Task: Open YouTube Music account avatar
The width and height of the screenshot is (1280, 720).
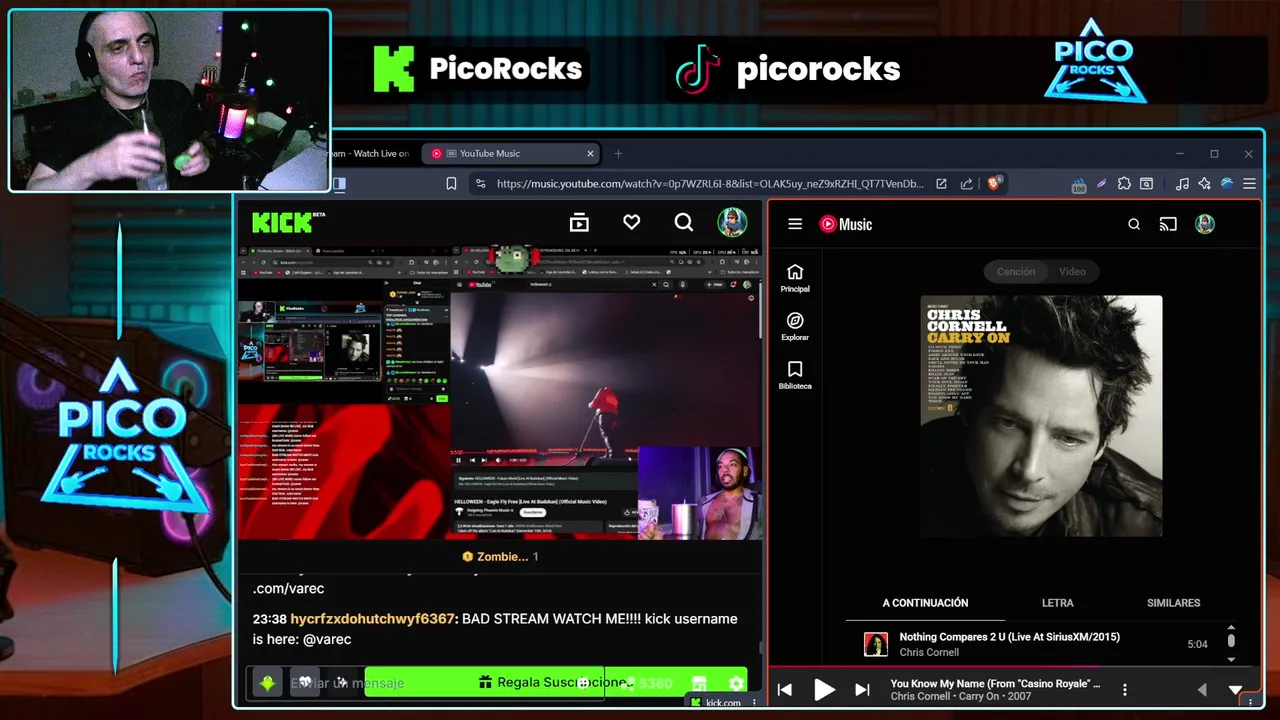Action: (1205, 224)
